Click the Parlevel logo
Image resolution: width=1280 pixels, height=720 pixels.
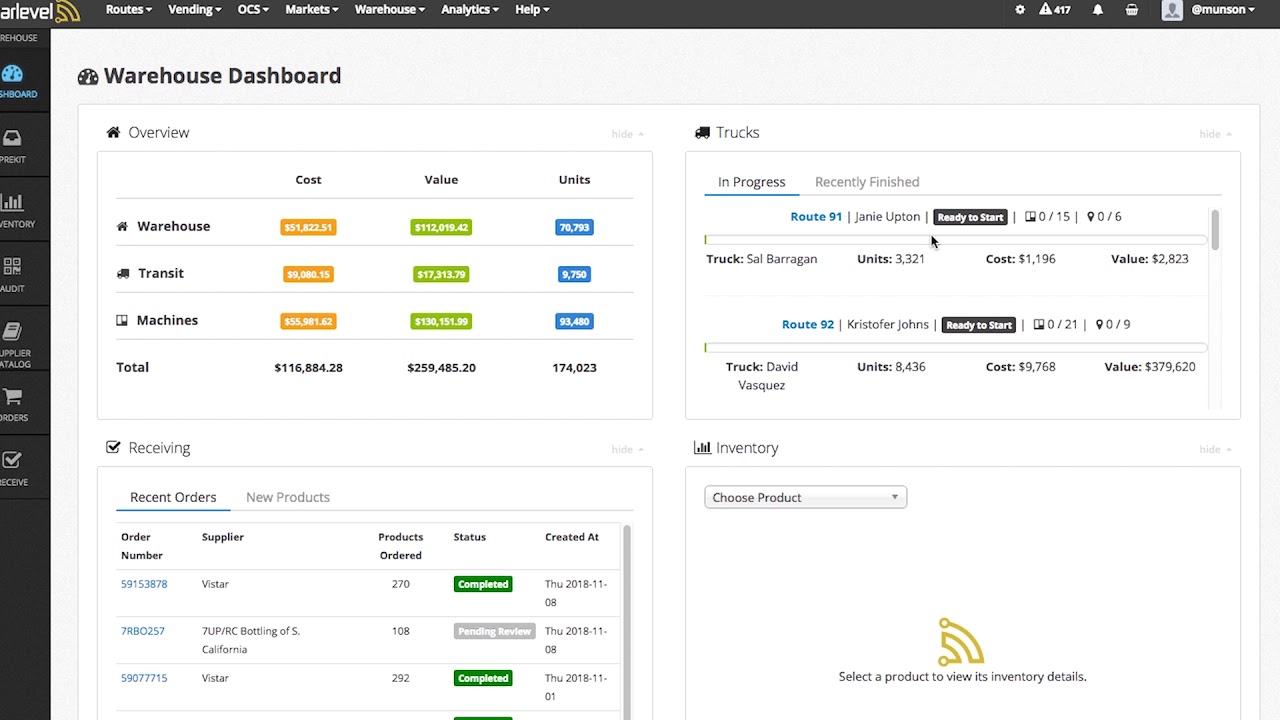pos(40,11)
